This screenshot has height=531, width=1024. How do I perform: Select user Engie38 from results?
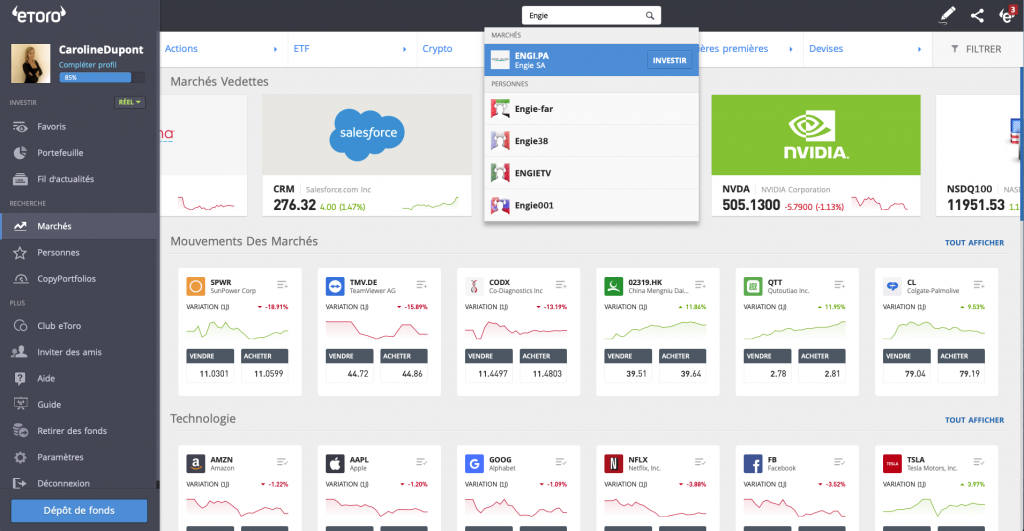click(x=591, y=141)
